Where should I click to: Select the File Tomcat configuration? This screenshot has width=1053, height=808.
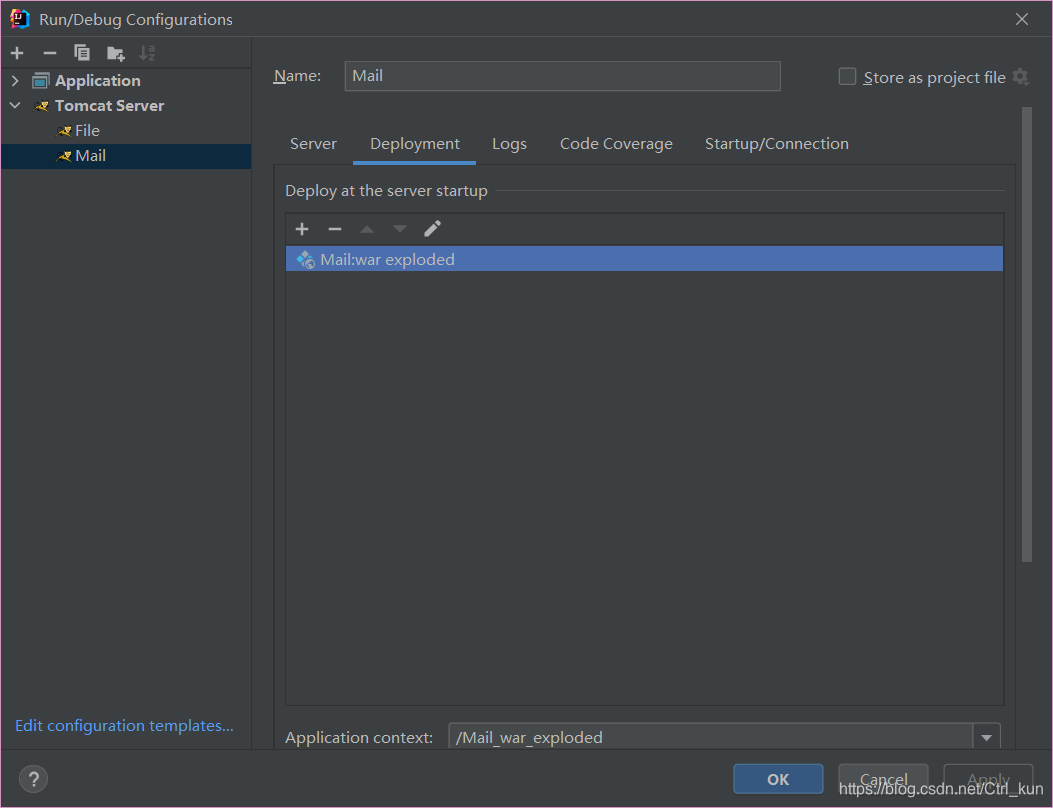(126, 130)
